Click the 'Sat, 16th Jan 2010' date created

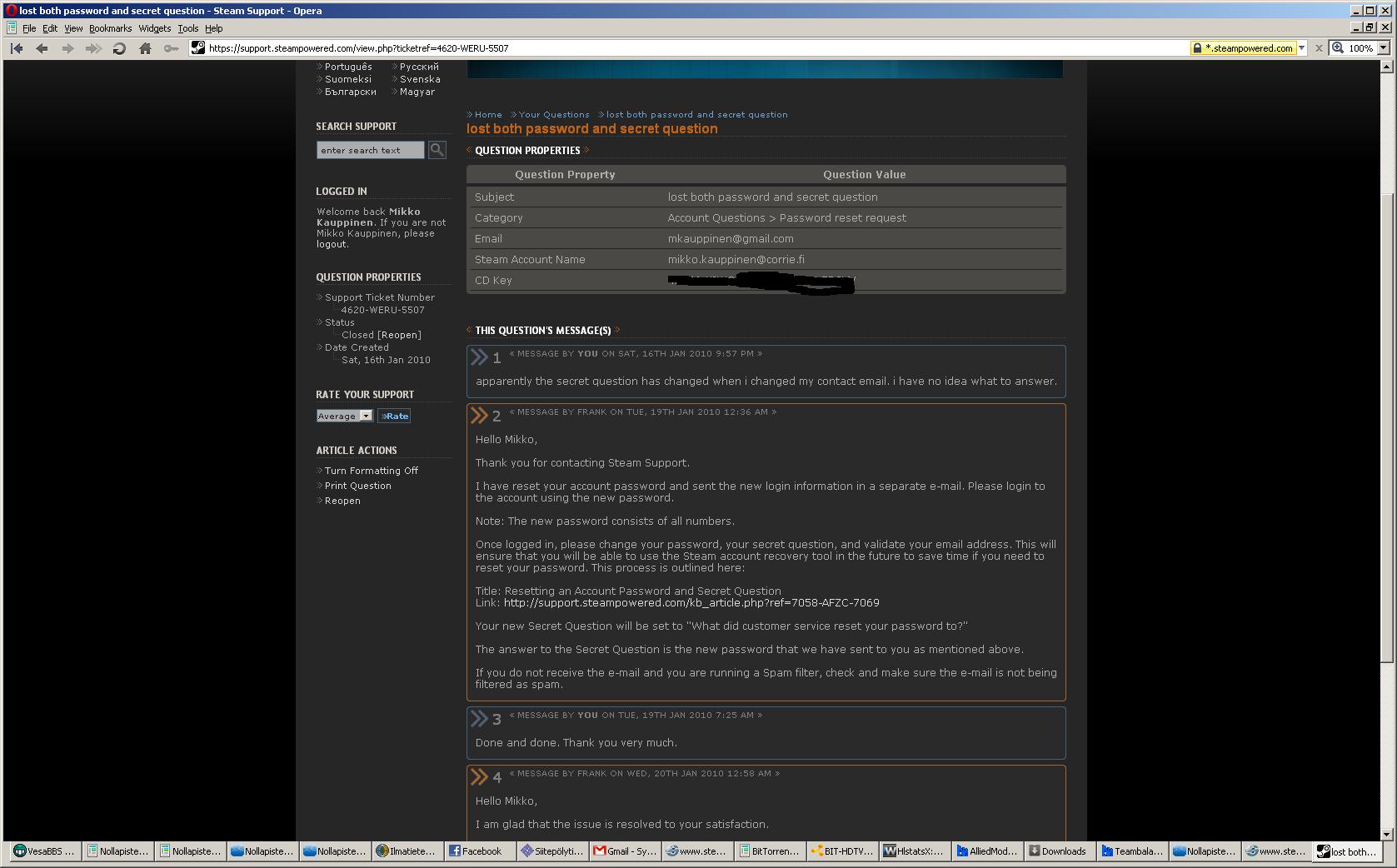click(386, 360)
